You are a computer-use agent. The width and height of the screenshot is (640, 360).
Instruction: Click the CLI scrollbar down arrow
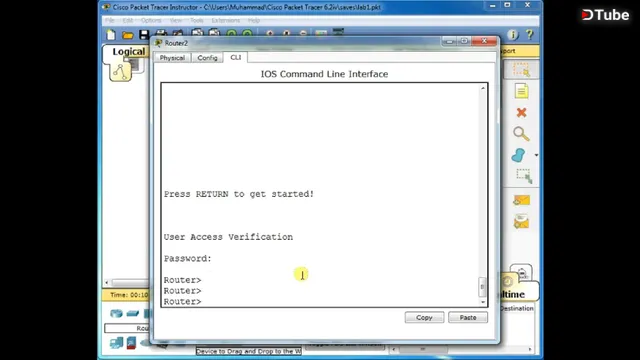point(483,302)
